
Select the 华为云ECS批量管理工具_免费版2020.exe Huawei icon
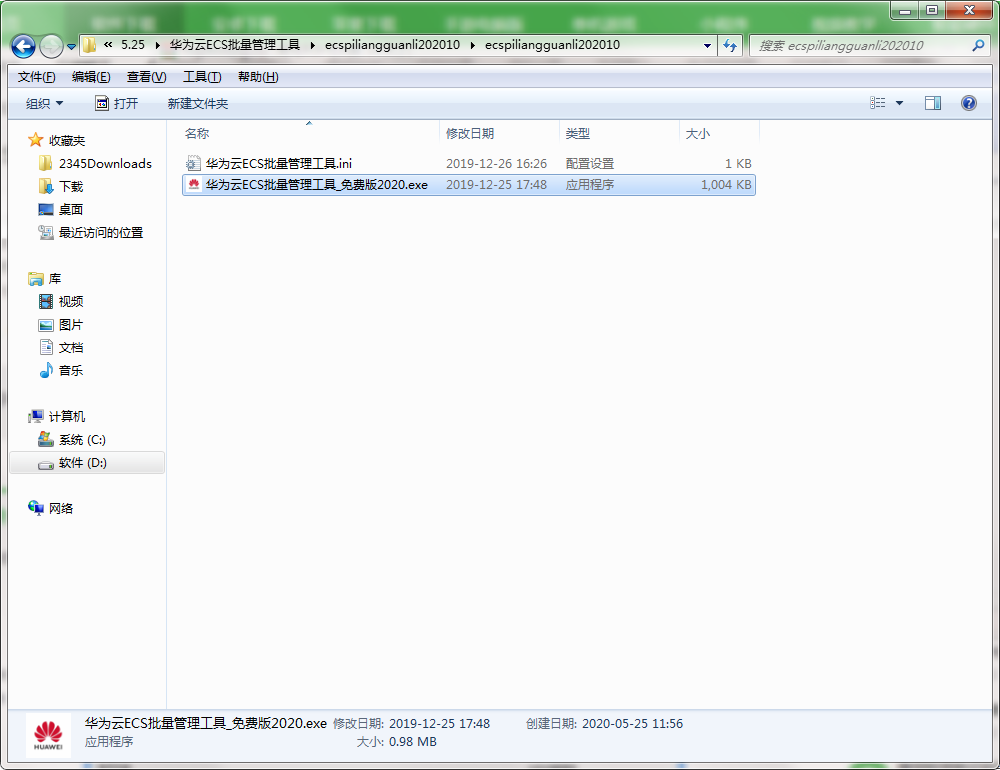point(194,184)
